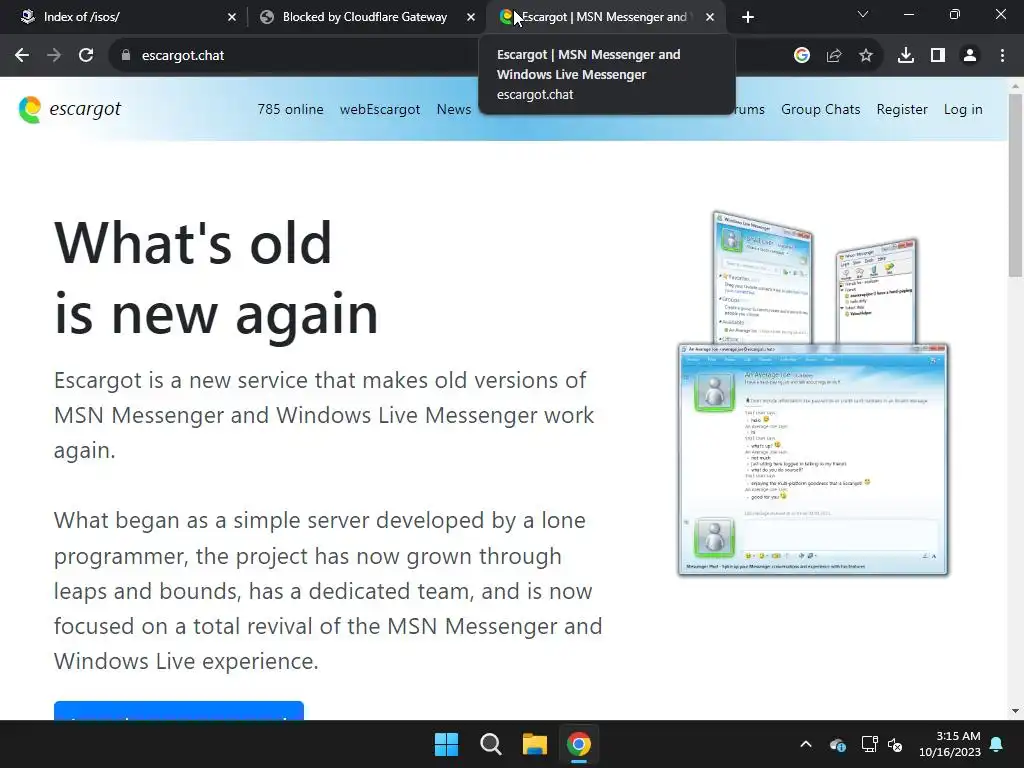Click the Windows Live Messenger screenshots image

(x=813, y=393)
